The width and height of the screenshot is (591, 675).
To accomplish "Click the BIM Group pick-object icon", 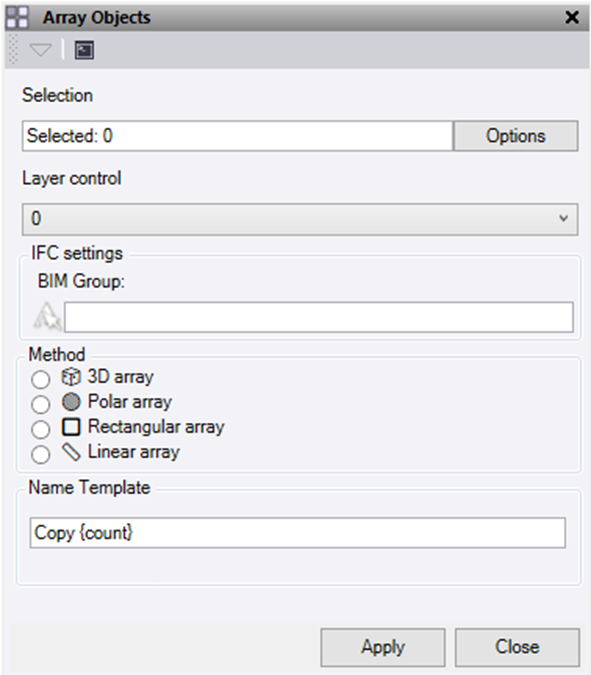I will 47,317.
